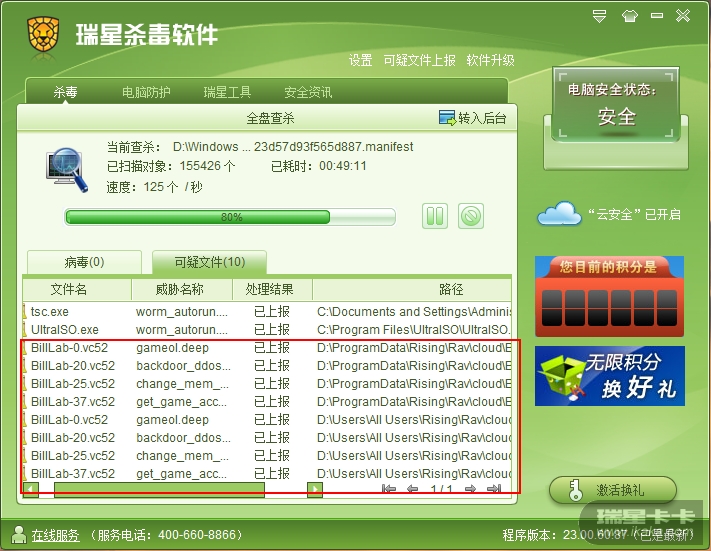This screenshot has height=551, width=711.
Task: Switch to the 瑞星工具 tab
Action: 227,92
